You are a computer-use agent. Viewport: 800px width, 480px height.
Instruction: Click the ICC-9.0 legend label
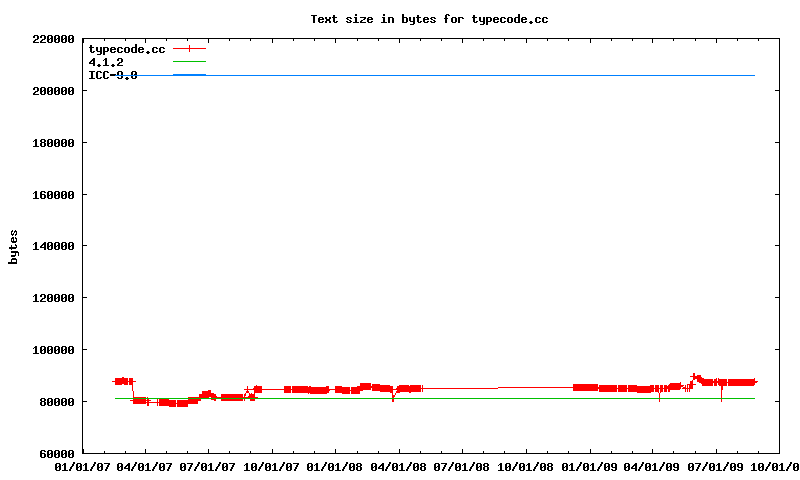click(x=113, y=75)
